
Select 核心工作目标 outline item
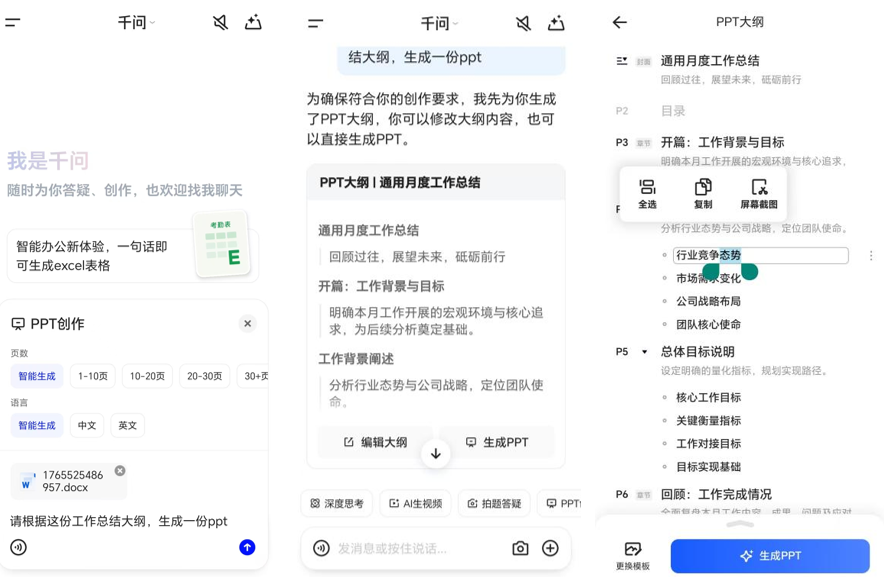[x=708, y=397]
